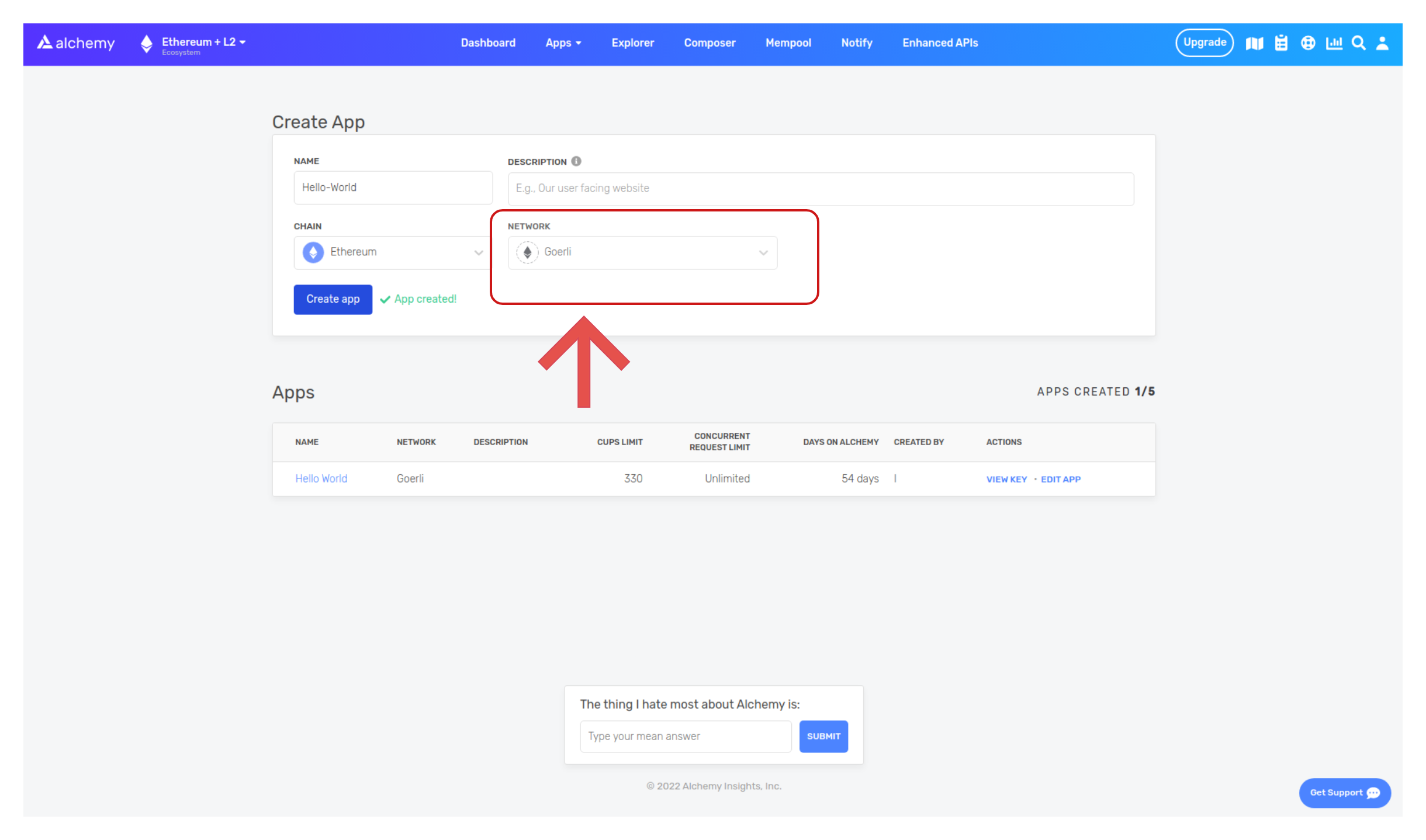Open the user profile icon
The height and width of the screenshot is (840, 1426).
[1382, 43]
